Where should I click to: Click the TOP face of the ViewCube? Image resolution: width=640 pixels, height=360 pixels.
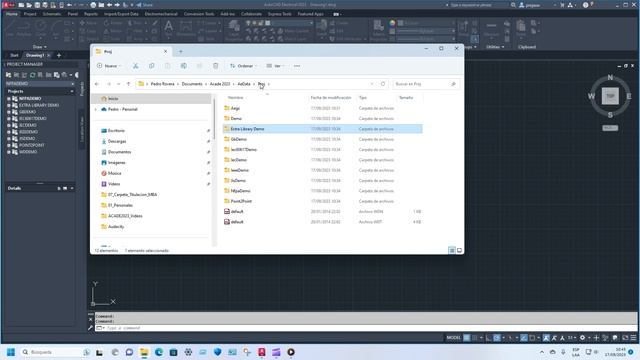[x=610, y=96]
